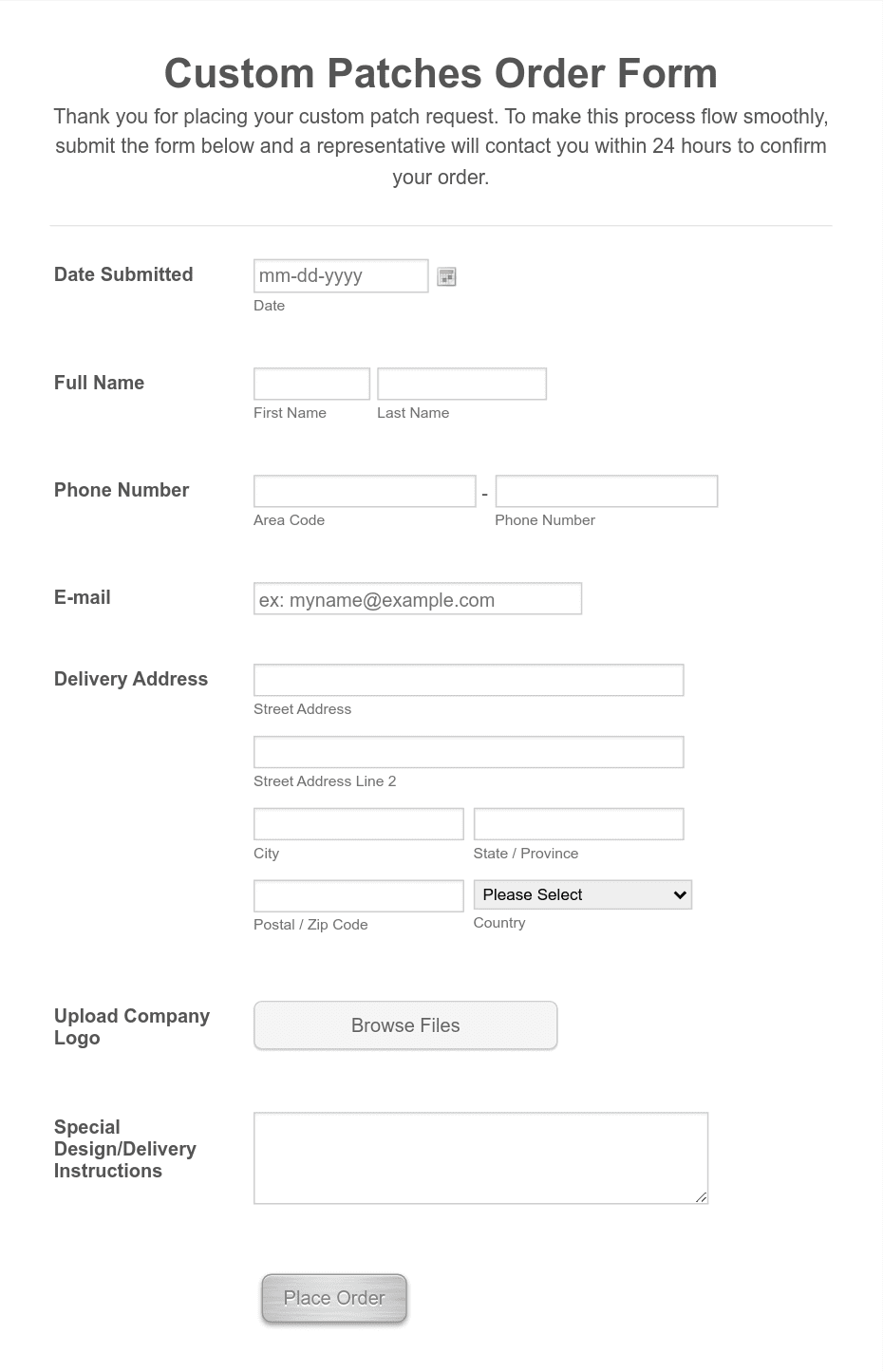This screenshot has height=1372, width=883.
Task: Click the Street Address field
Action: point(468,680)
